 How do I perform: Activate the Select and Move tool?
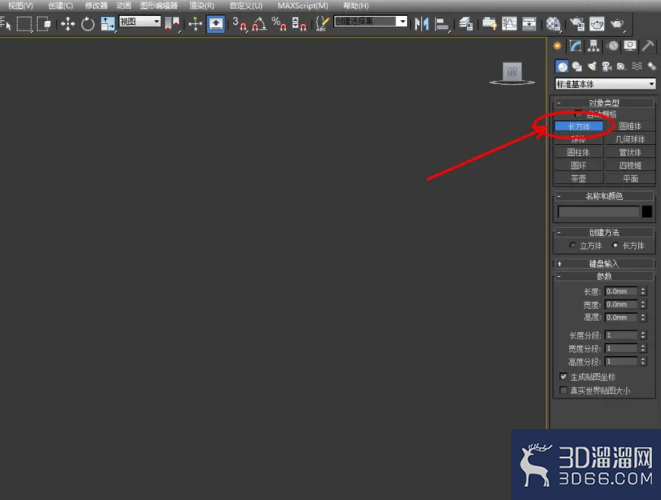(67, 24)
